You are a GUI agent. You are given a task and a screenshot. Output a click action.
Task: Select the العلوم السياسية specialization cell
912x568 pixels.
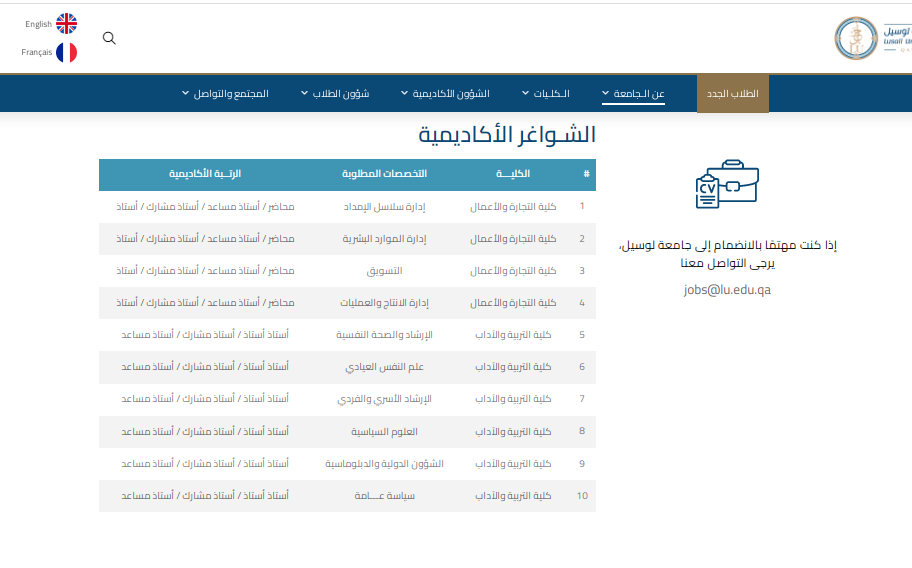[x=385, y=432]
